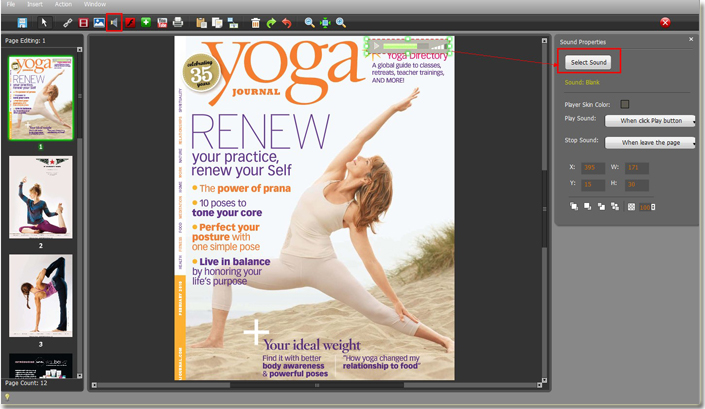Insert a Flash SWF with the red icon
Viewport: 705px width, 409px height.
pos(130,22)
